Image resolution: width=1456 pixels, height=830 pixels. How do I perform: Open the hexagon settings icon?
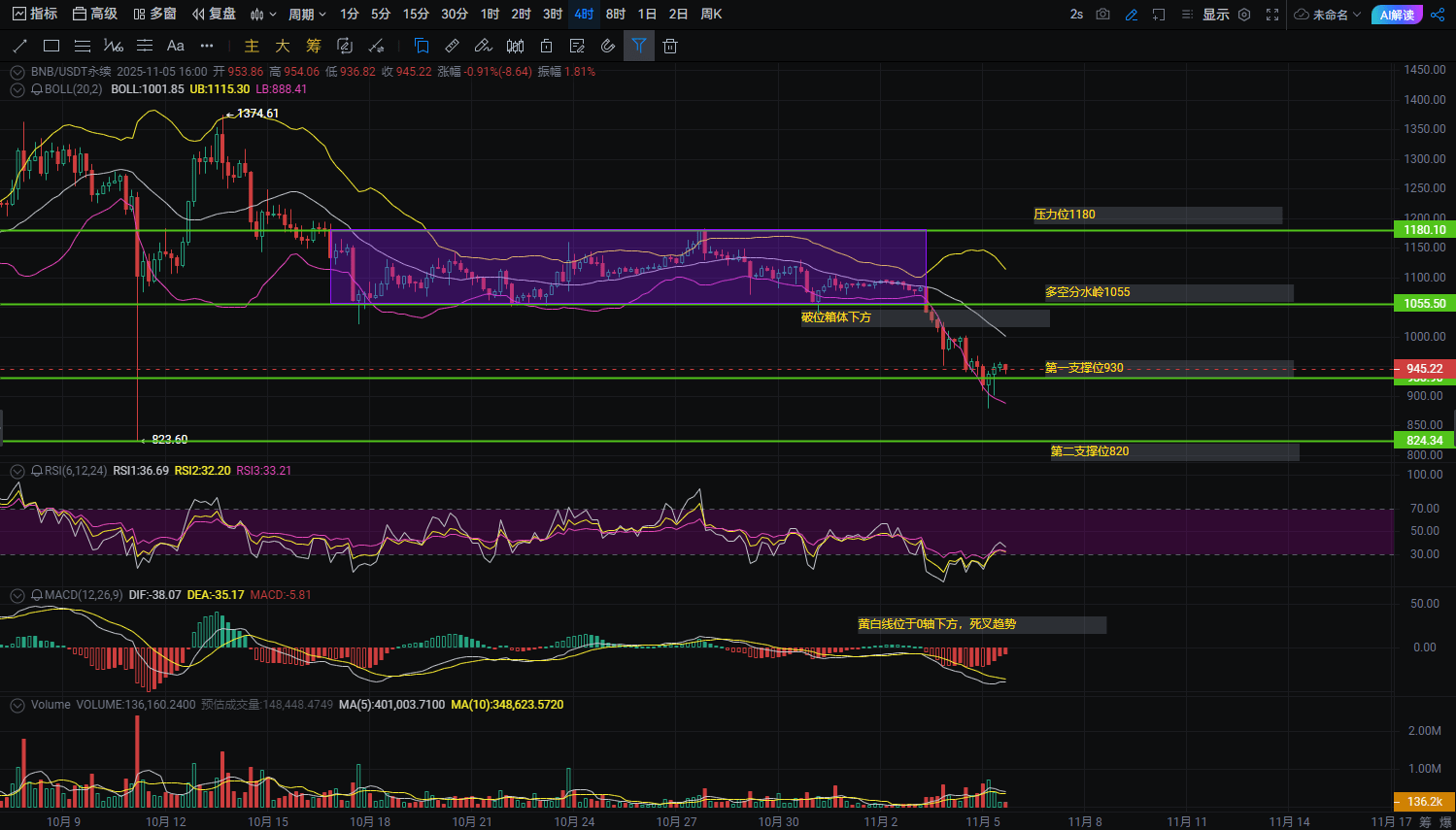1244,15
